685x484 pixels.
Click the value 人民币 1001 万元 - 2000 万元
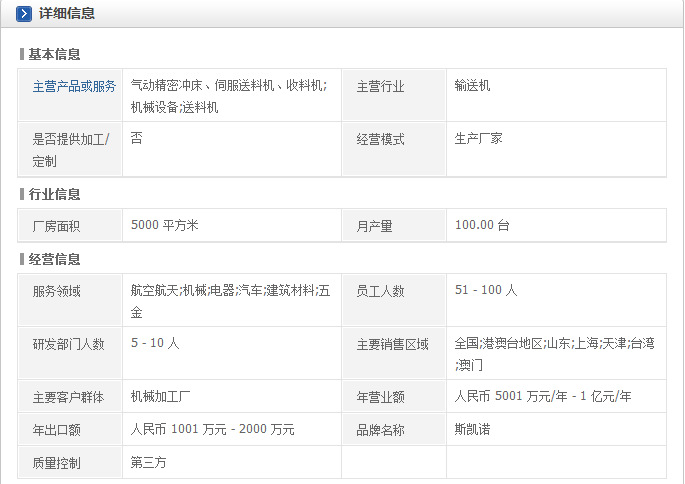213,429
